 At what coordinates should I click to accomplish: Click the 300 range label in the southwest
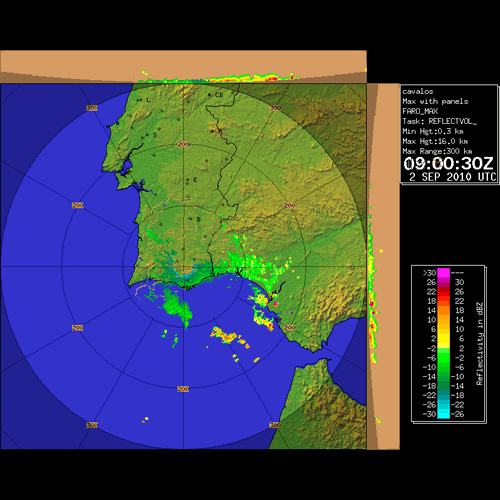coord(92,425)
